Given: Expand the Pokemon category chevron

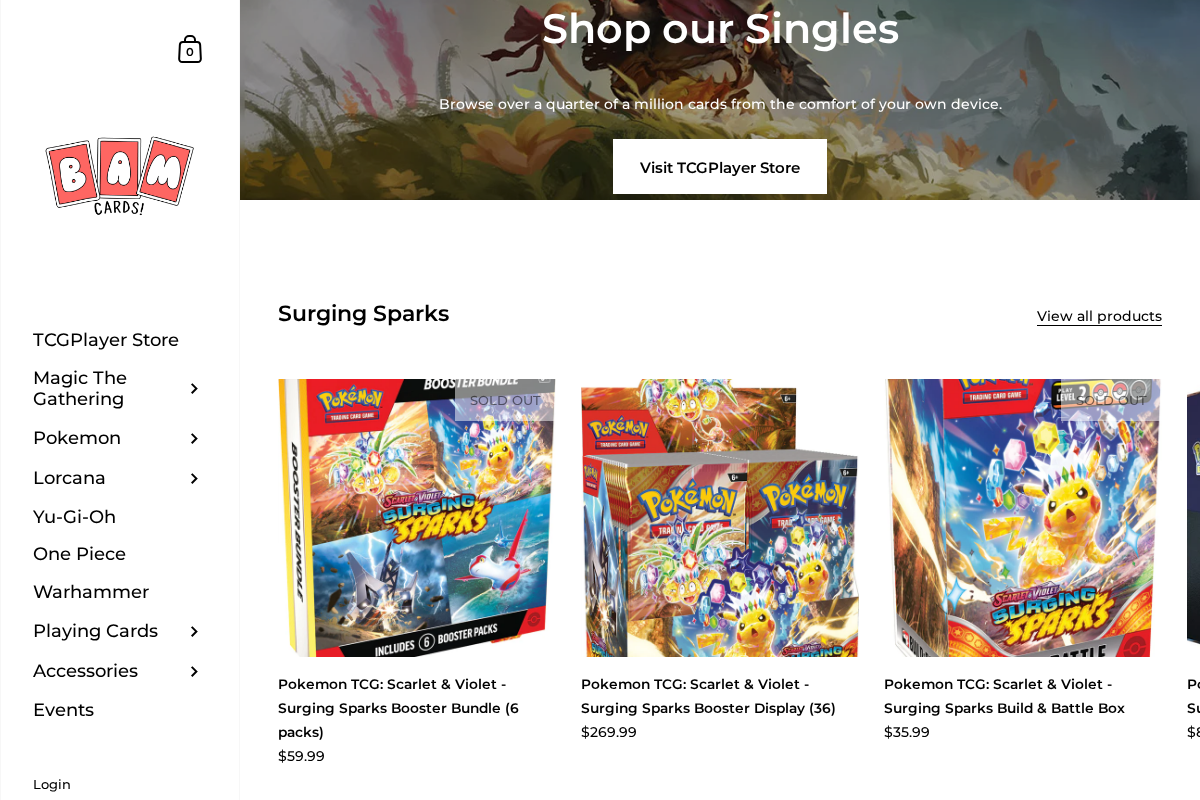Looking at the screenshot, I should pos(196,437).
